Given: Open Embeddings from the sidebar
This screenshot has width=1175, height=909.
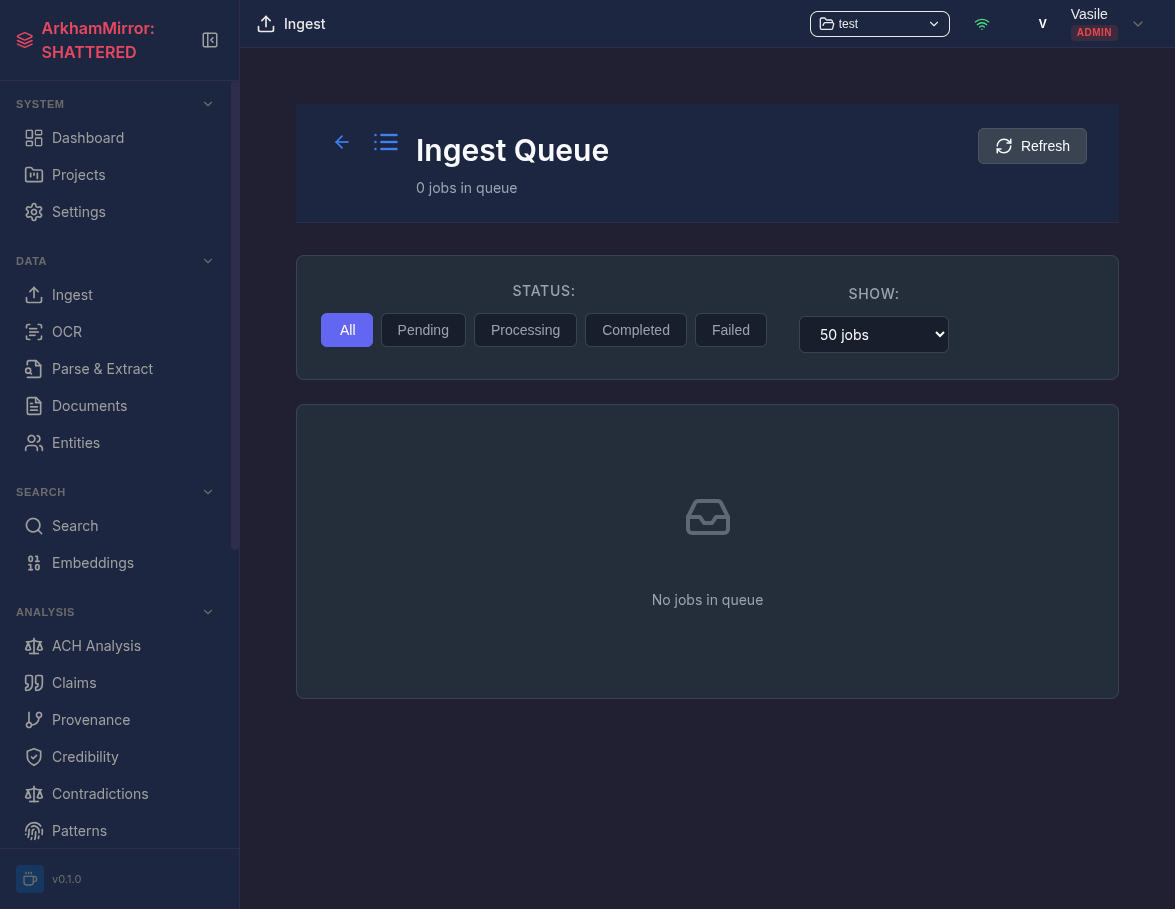Looking at the screenshot, I should (x=117, y=563).
